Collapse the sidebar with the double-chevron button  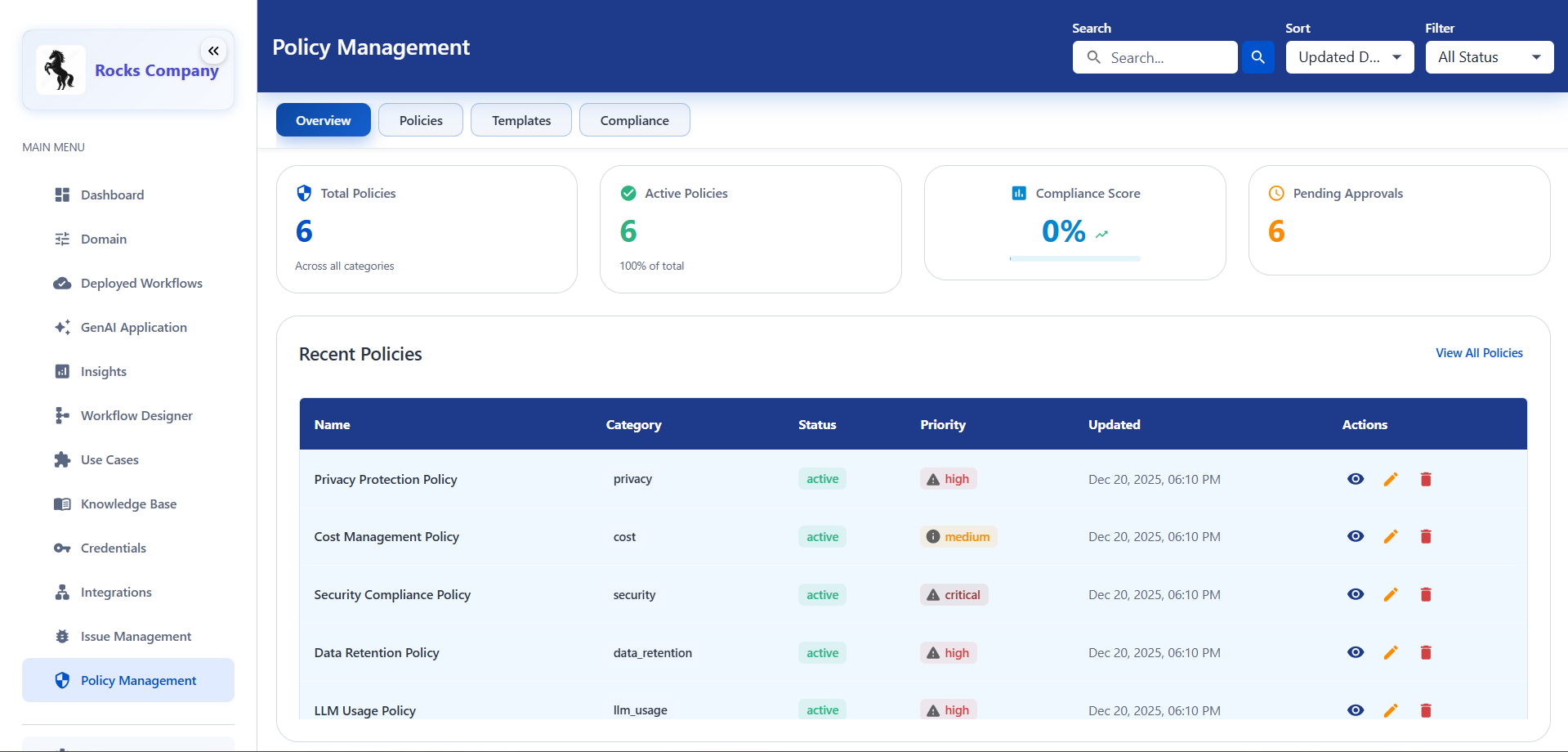tap(213, 51)
